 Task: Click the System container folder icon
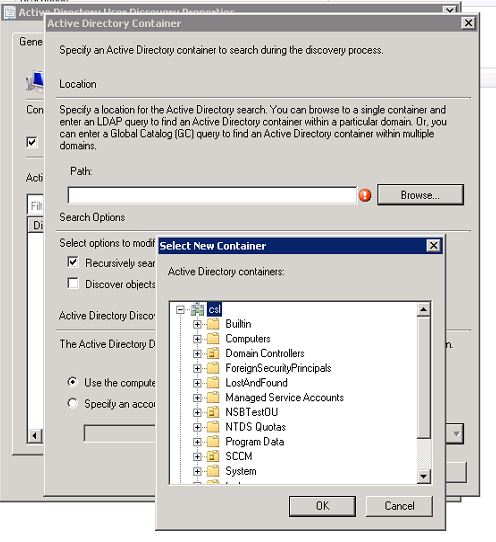pyautogui.click(x=213, y=471)
